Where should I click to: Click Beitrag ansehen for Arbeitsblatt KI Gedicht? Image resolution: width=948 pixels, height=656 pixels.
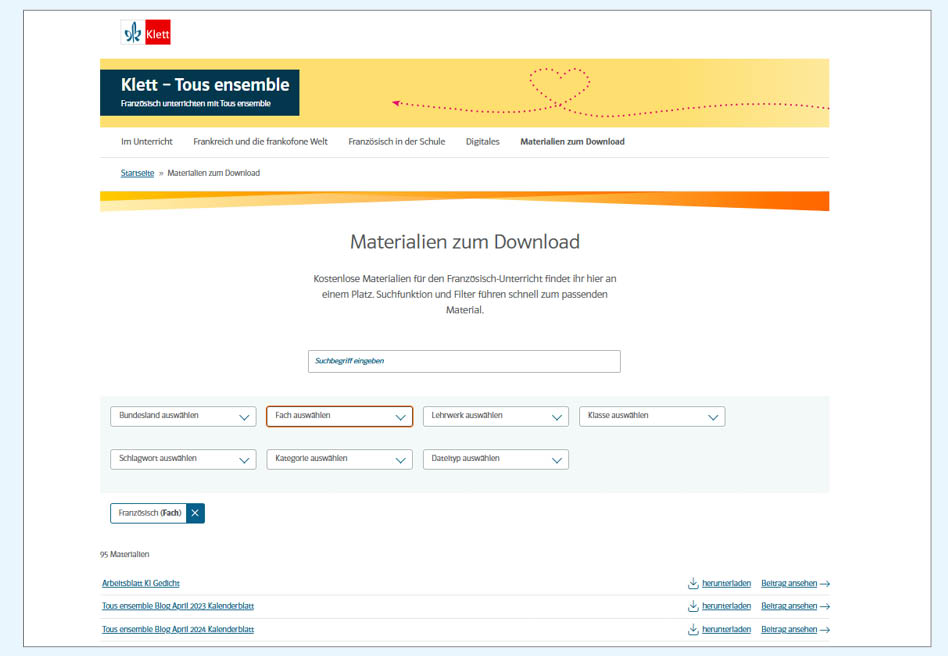(795, 583)
